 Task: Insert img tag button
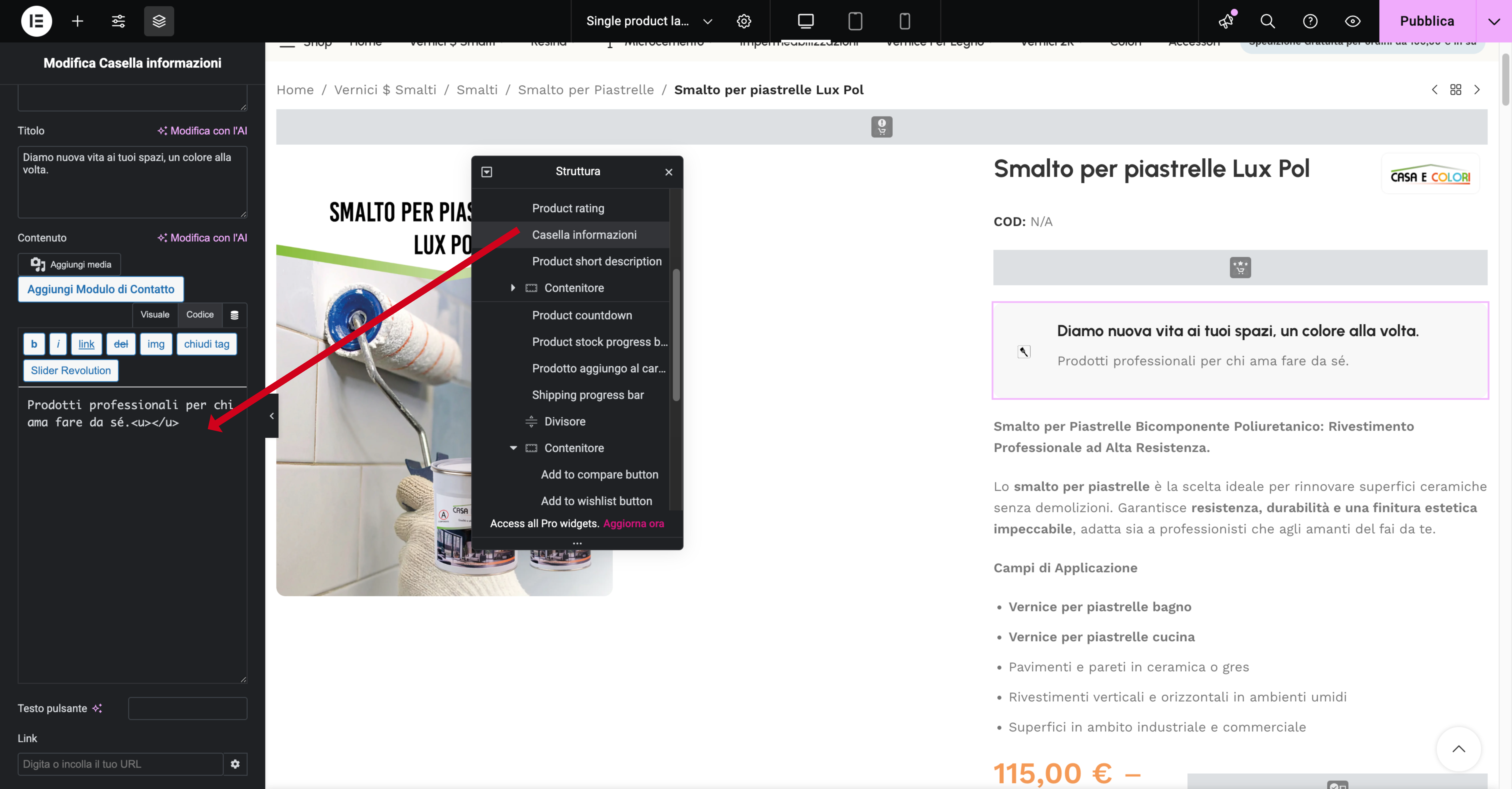tap(156, 344)
